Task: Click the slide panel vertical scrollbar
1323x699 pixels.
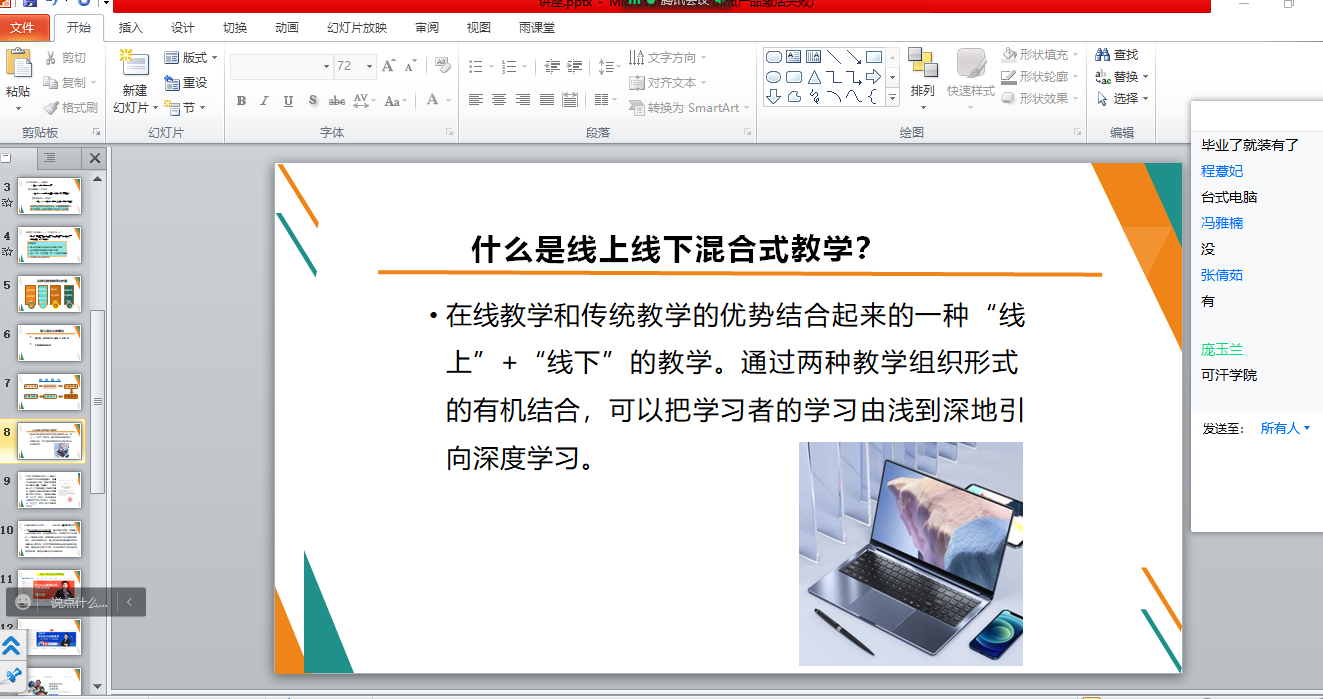Action: coord(98,400)
